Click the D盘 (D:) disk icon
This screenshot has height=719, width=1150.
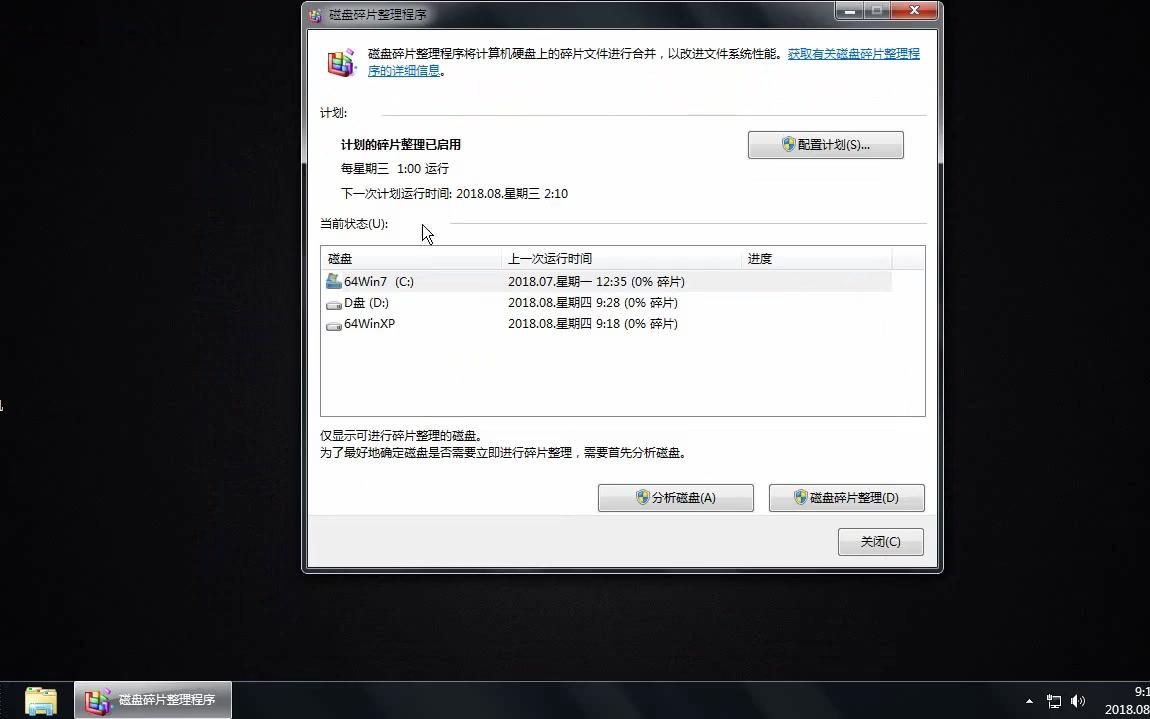[x=334, y=303]
